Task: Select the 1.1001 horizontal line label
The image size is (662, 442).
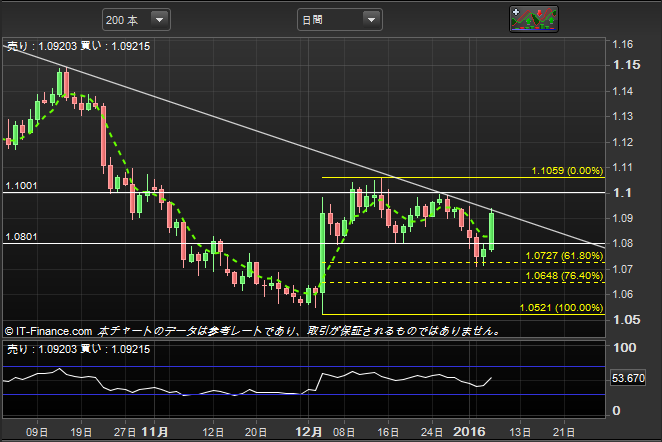Action: coord(21,186)
